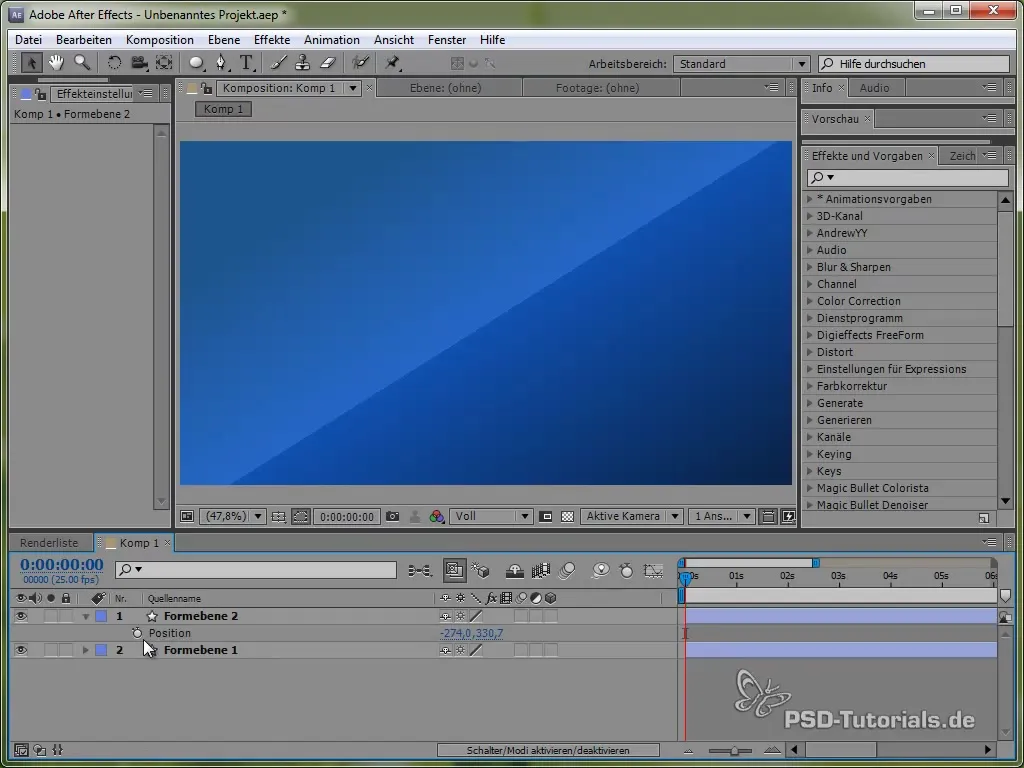Open the magnification (47,8%) dropdown
Screen dimensions: 1024x768
pyautogui.click(x=232, y=517)
